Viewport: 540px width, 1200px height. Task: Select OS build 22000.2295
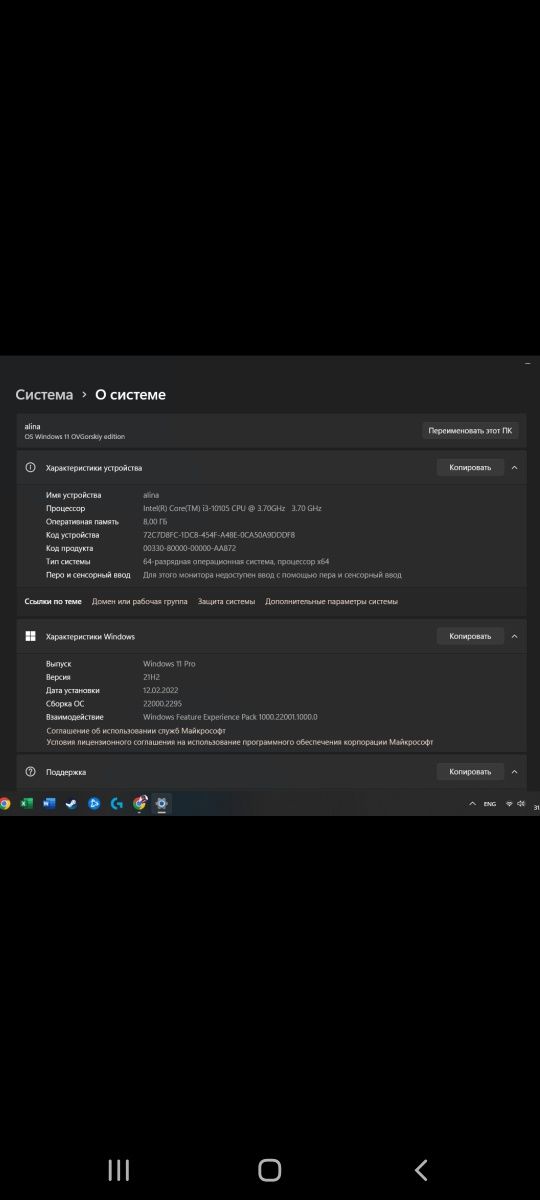coord(162,704)
